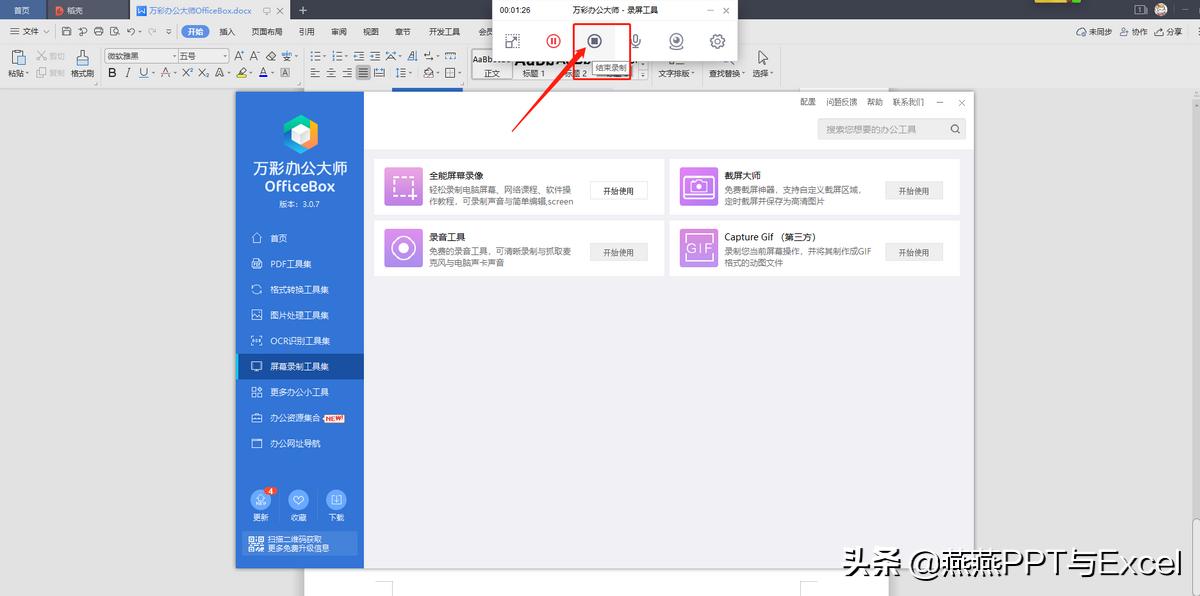Toggle bold formatting

(113, 72)
